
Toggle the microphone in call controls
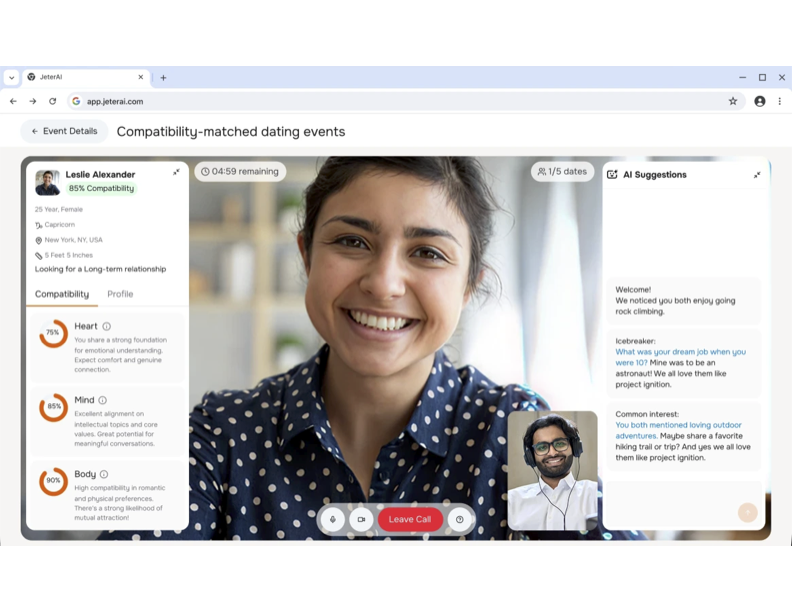click(x=333, y=519)
